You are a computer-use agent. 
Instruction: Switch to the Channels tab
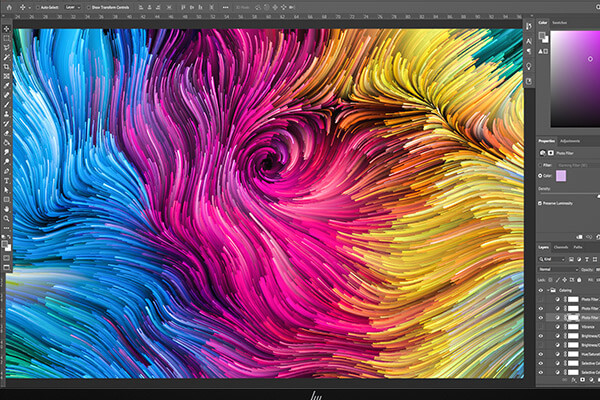pyautogui.click(x=561, y=247)
